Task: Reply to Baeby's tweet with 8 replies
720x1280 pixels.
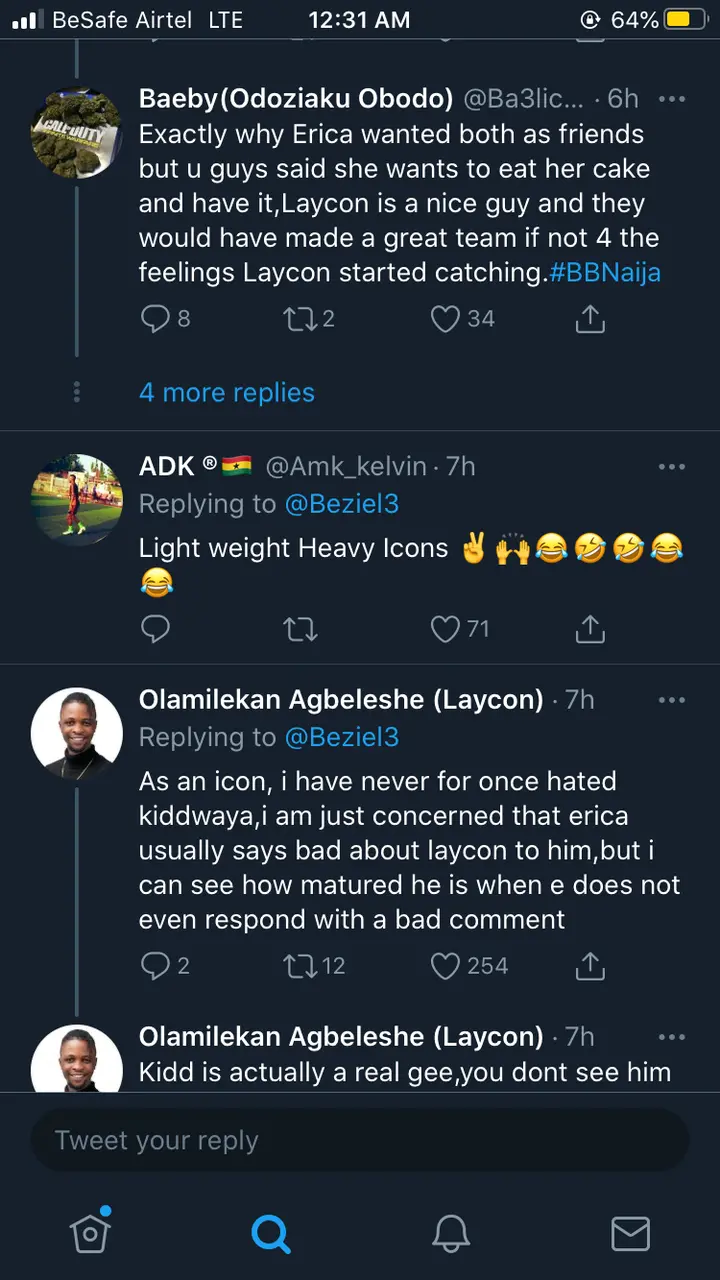Action: coord(155,319)
